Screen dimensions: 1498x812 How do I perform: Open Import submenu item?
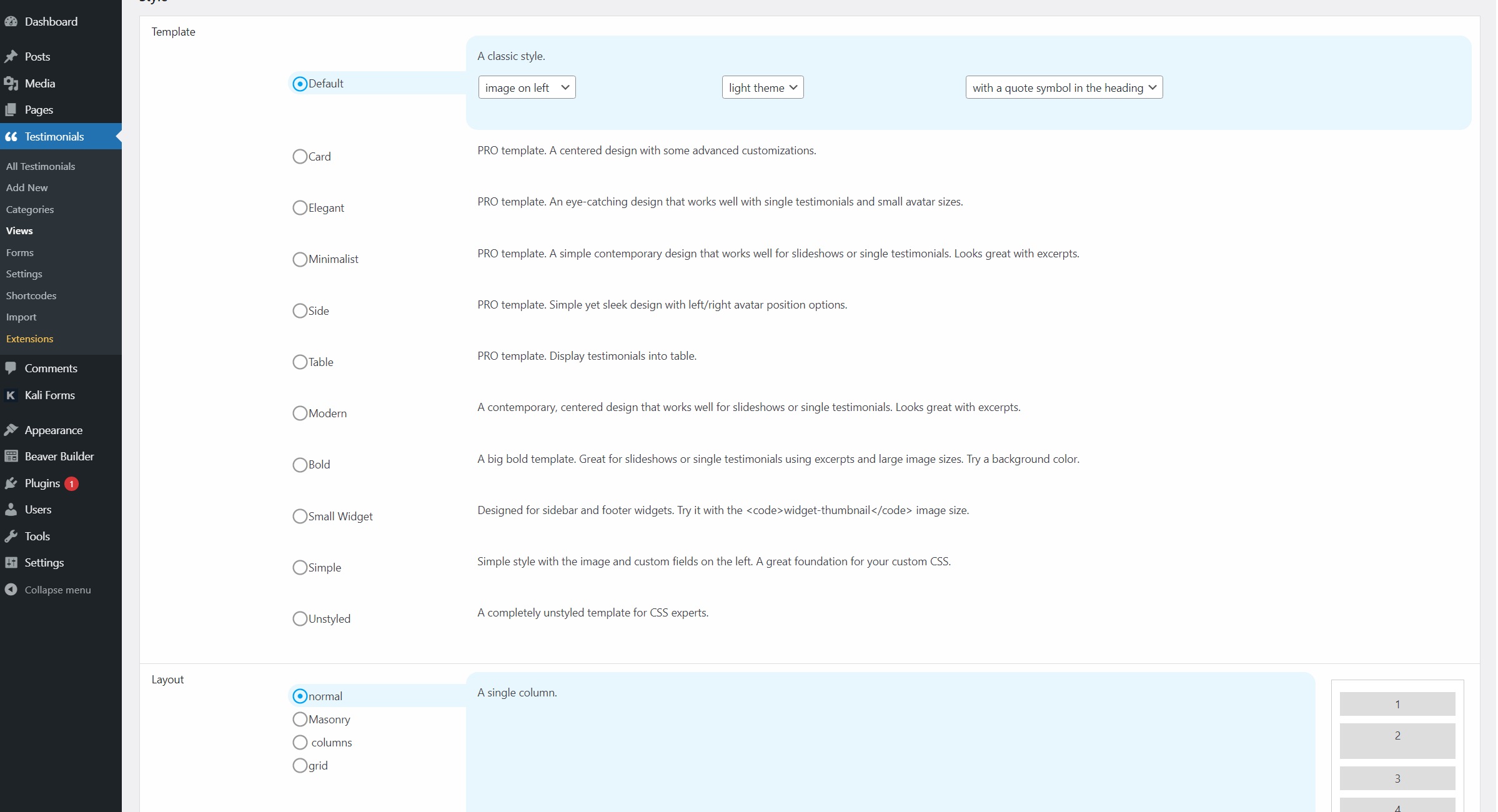[x=21, y=317]
